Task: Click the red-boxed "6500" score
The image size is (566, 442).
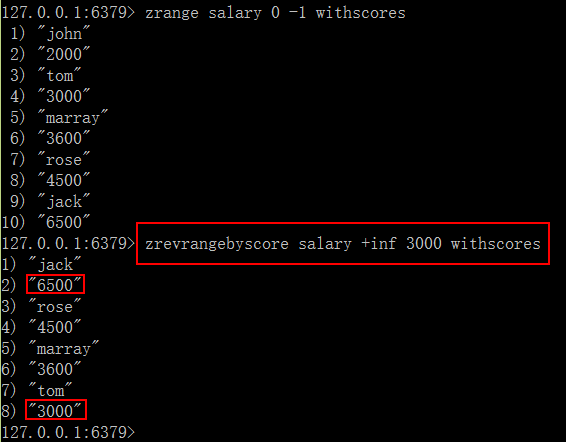Action: [x=55, y=285]
